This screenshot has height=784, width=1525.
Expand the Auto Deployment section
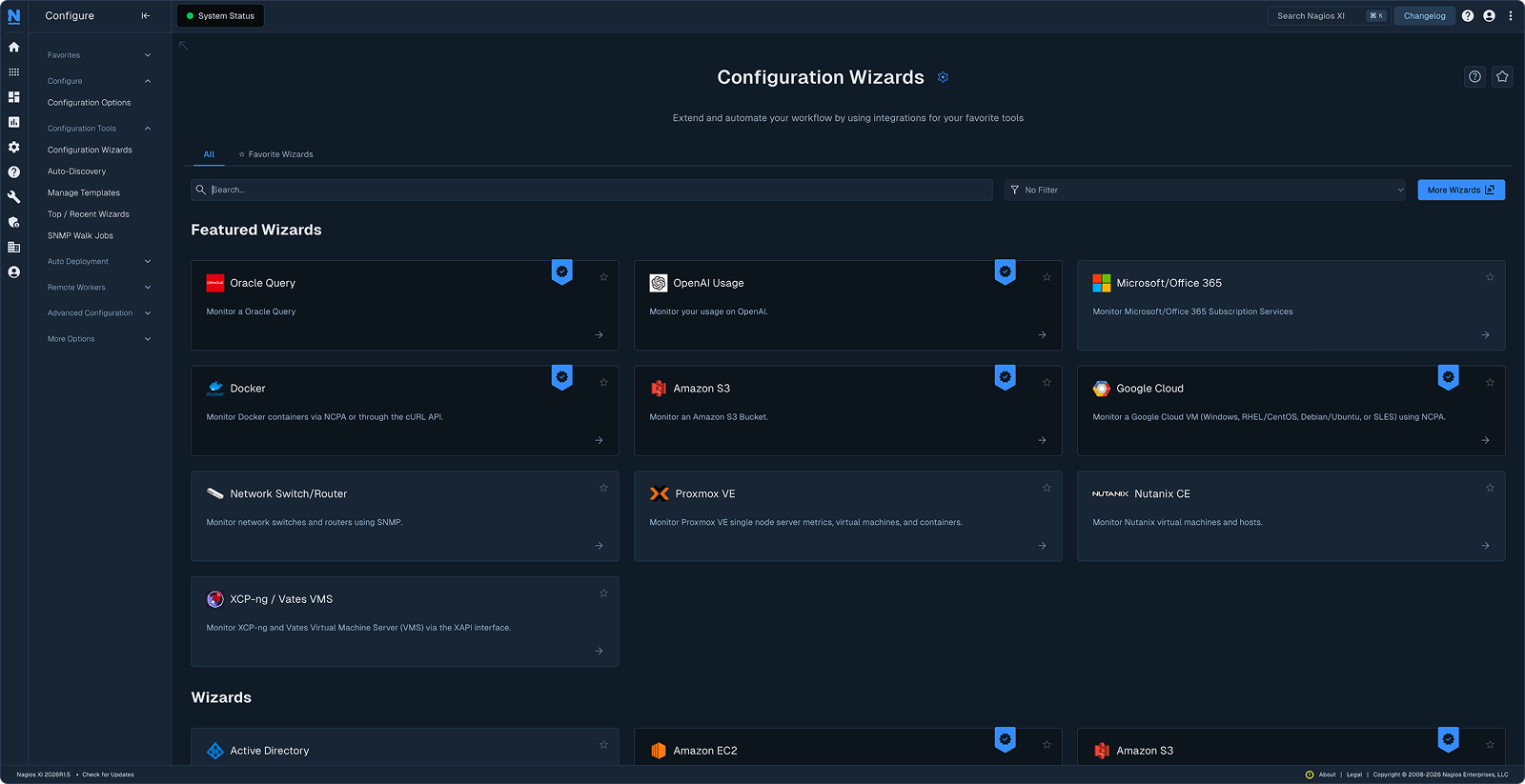[99, 262]
